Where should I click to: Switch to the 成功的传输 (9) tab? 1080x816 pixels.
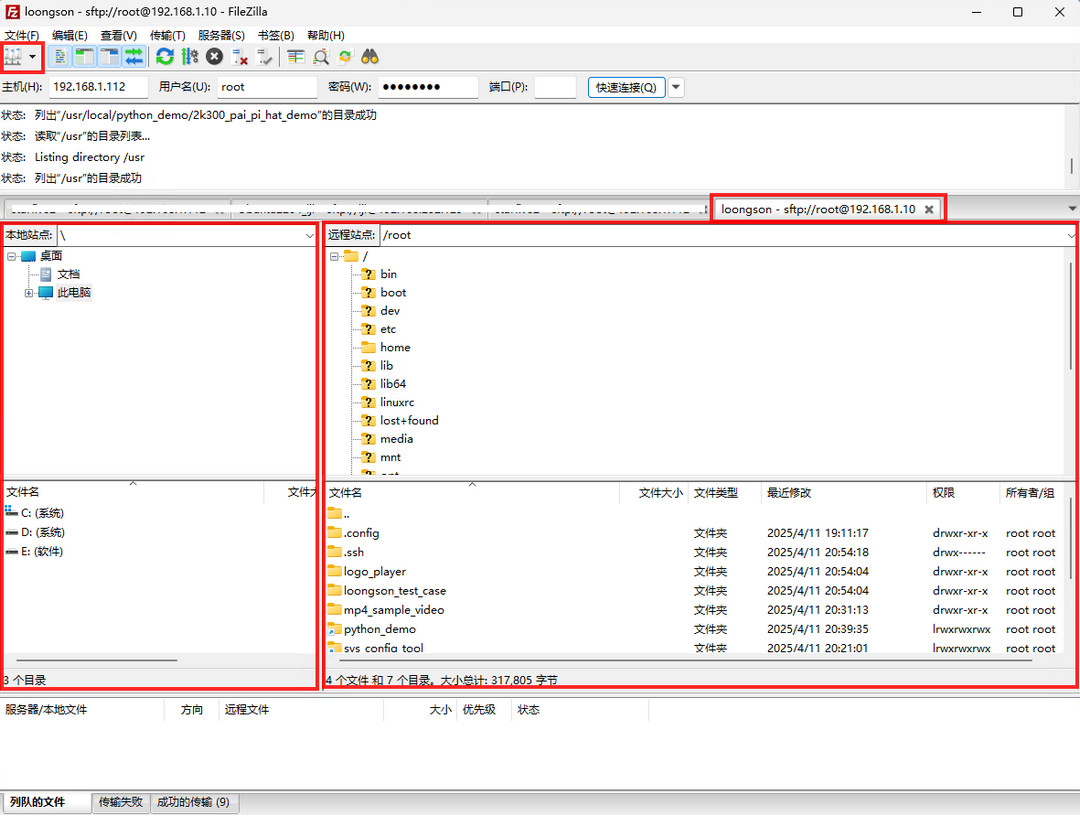[x=193, y=802]
